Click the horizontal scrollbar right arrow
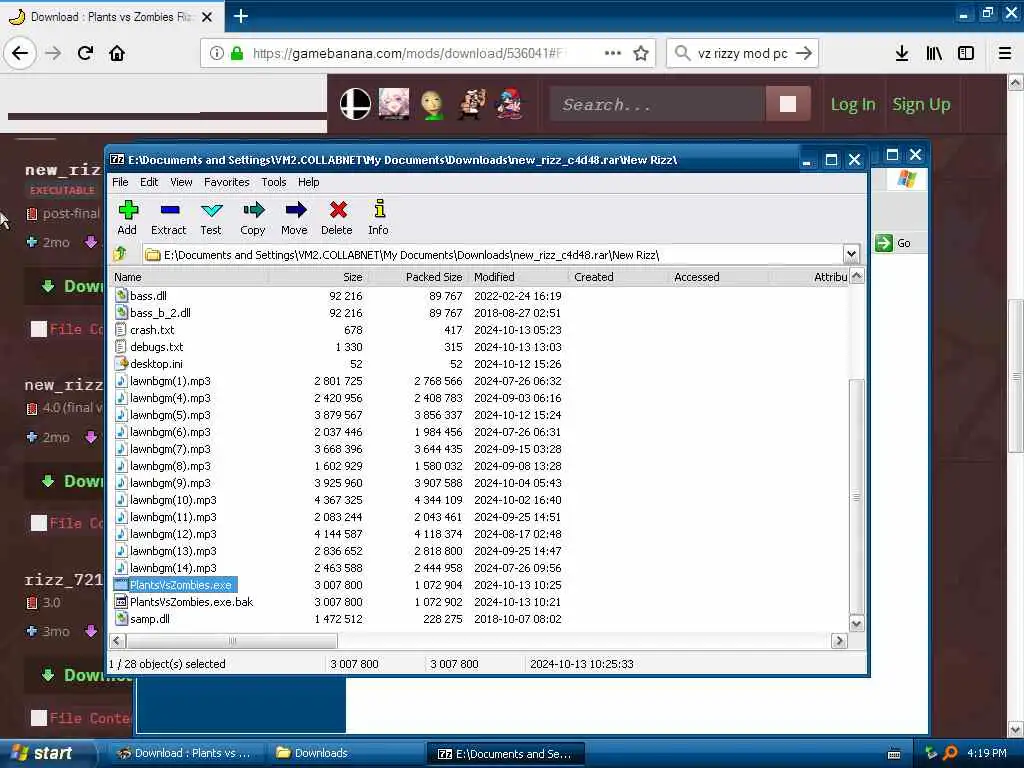The image size is (1024, 768). pos(839,641)
